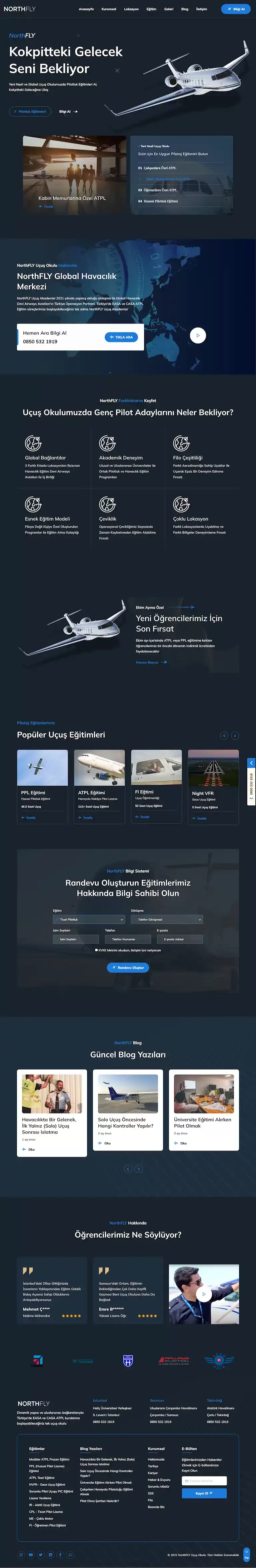This screenshot has width=256, height=1568.
Task: Click the shield crest partner logo
Action: (x=128, y=1361)
